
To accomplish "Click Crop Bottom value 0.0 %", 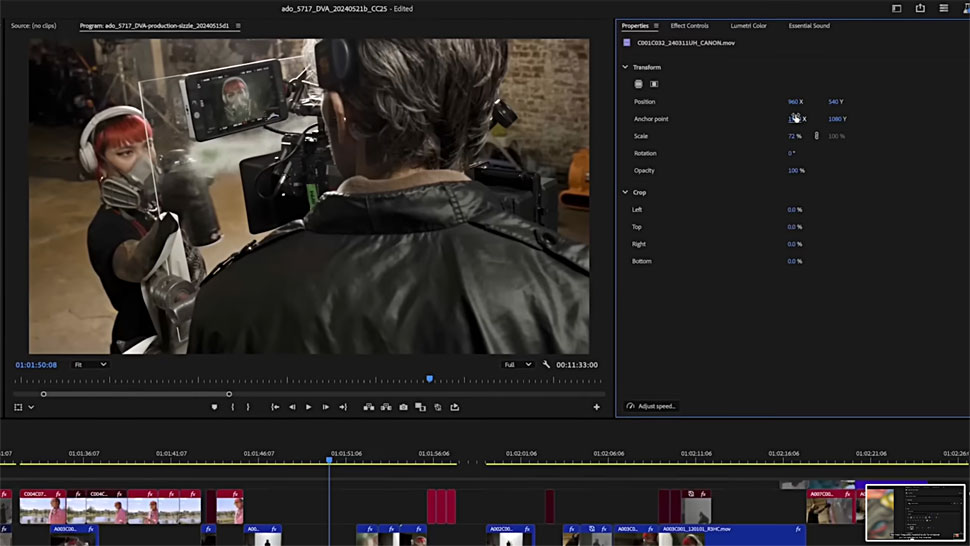I will 794,262.
